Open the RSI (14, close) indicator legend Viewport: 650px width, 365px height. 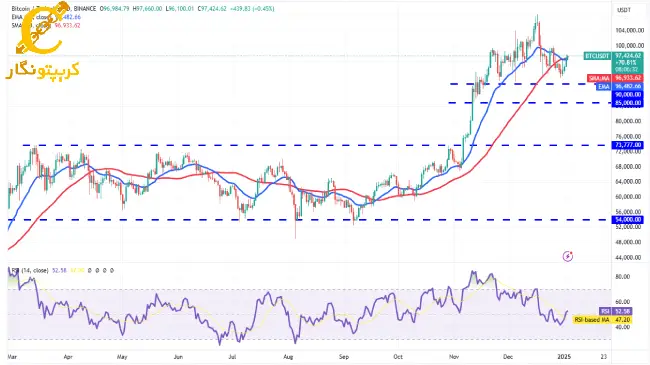[x=29, y=270]
